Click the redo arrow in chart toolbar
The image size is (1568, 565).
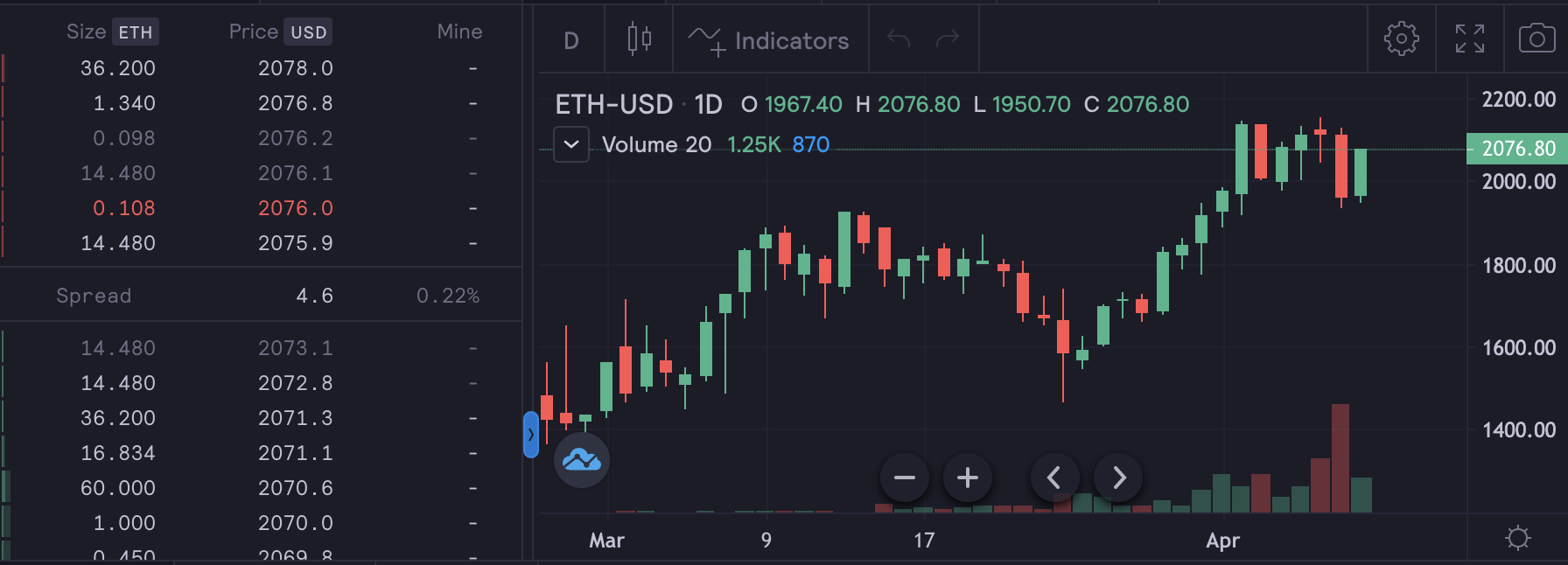point(948,39)
